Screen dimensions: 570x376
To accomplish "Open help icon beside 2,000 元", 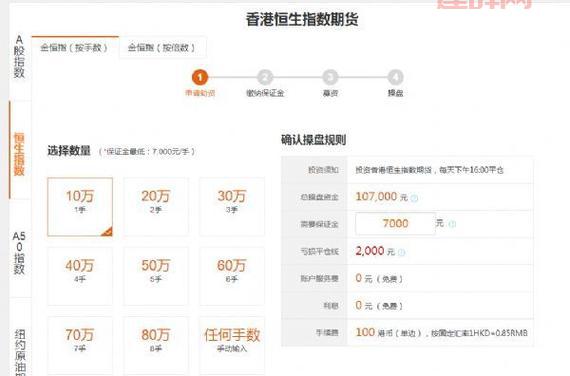I will pos(401,252).
